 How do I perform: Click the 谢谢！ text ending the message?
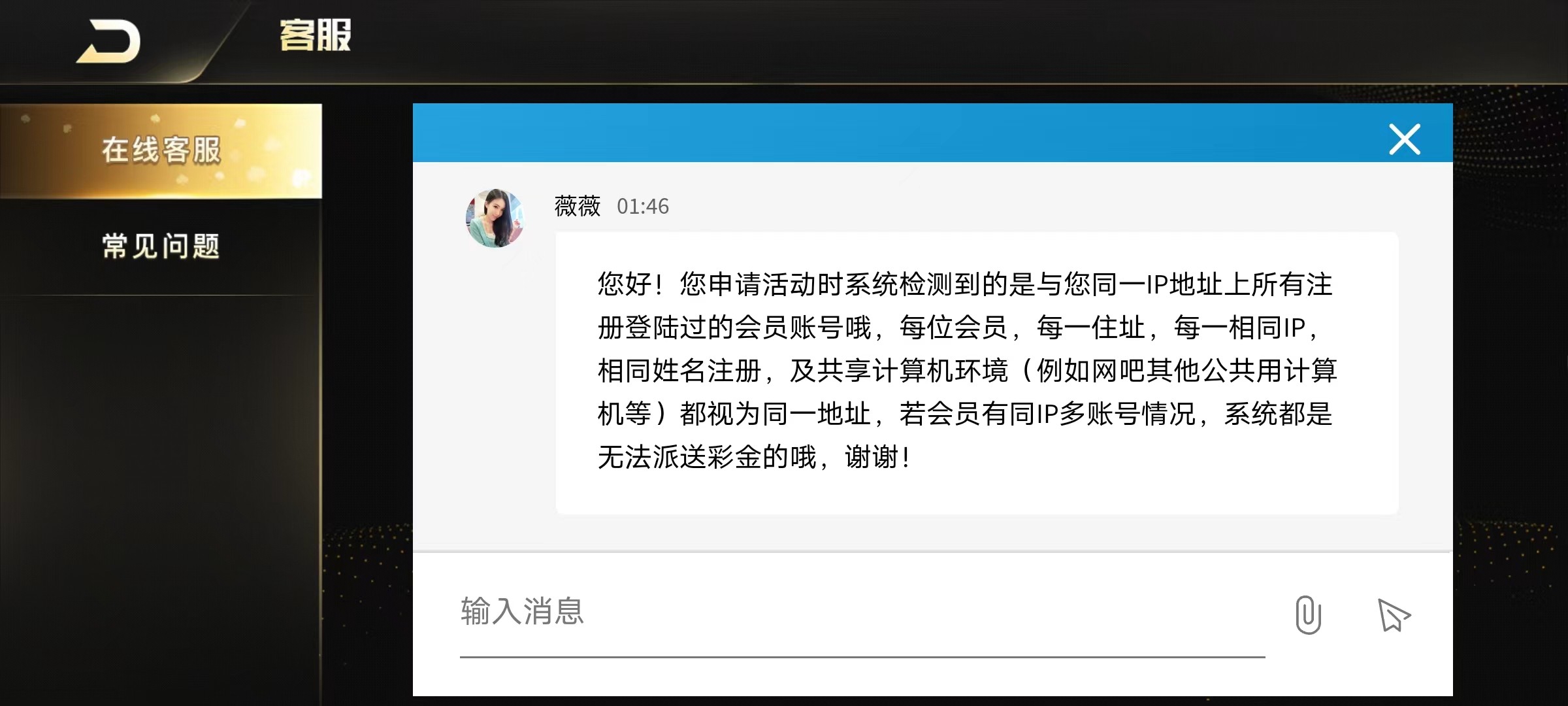pyautogui.click(x=878, y=457)
